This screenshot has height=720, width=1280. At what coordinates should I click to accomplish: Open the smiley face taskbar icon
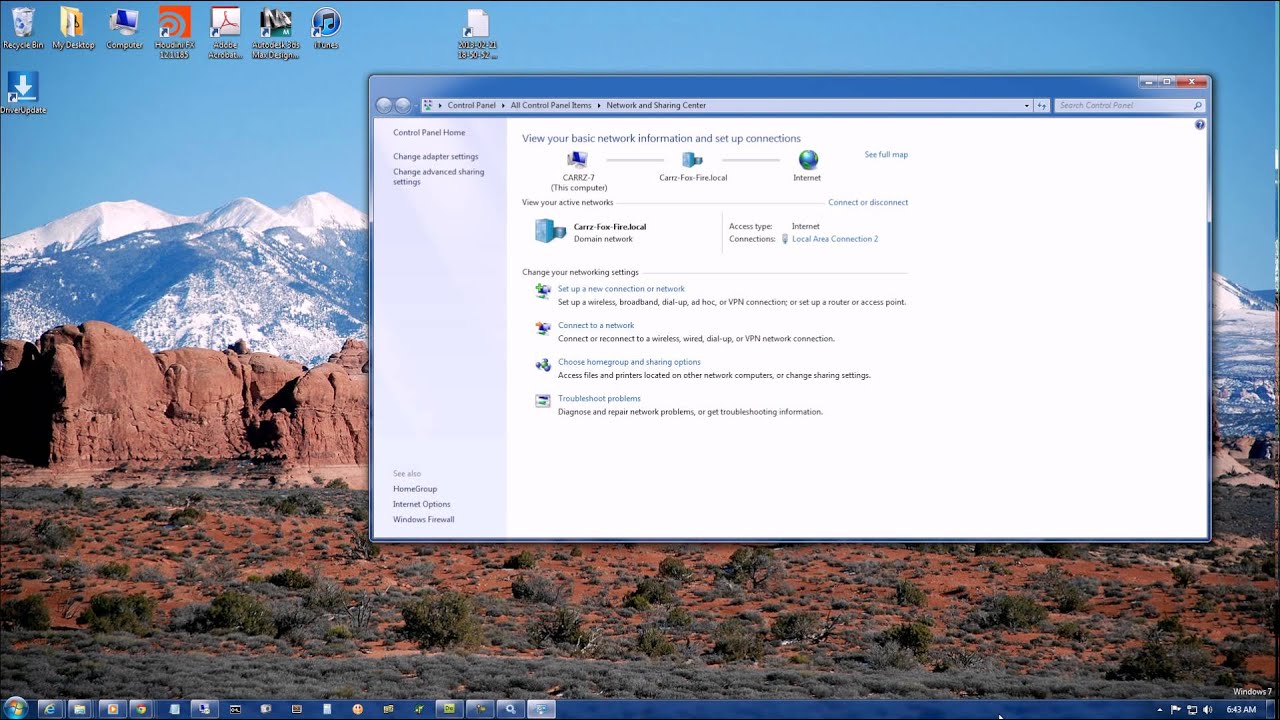coord(357,709)
